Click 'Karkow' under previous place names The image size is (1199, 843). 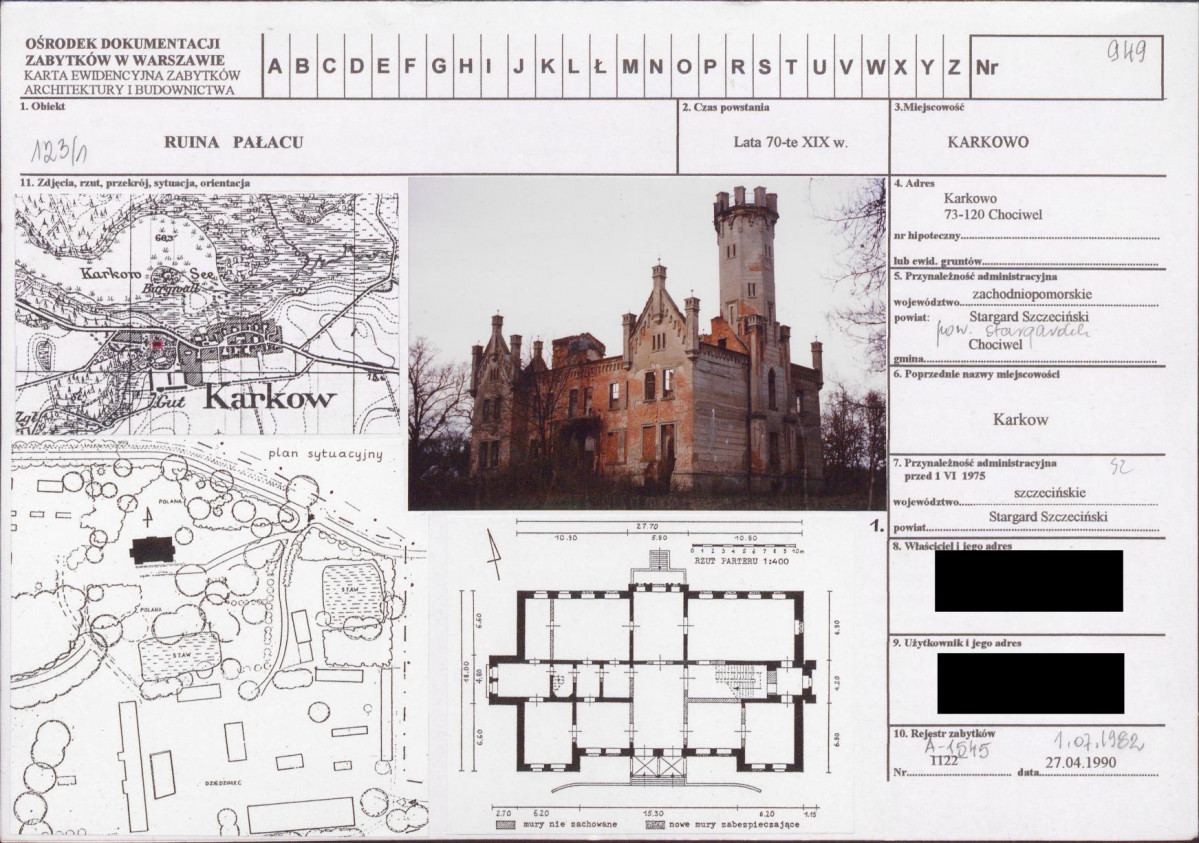1020,419
